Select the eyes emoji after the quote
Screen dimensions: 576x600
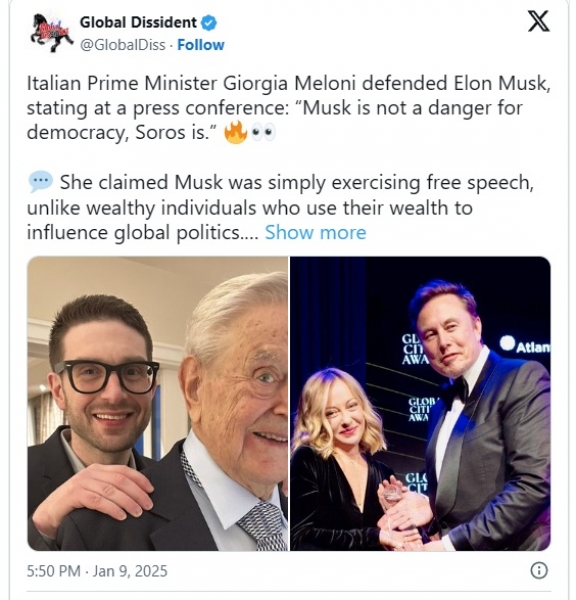(x=263, y=132)
